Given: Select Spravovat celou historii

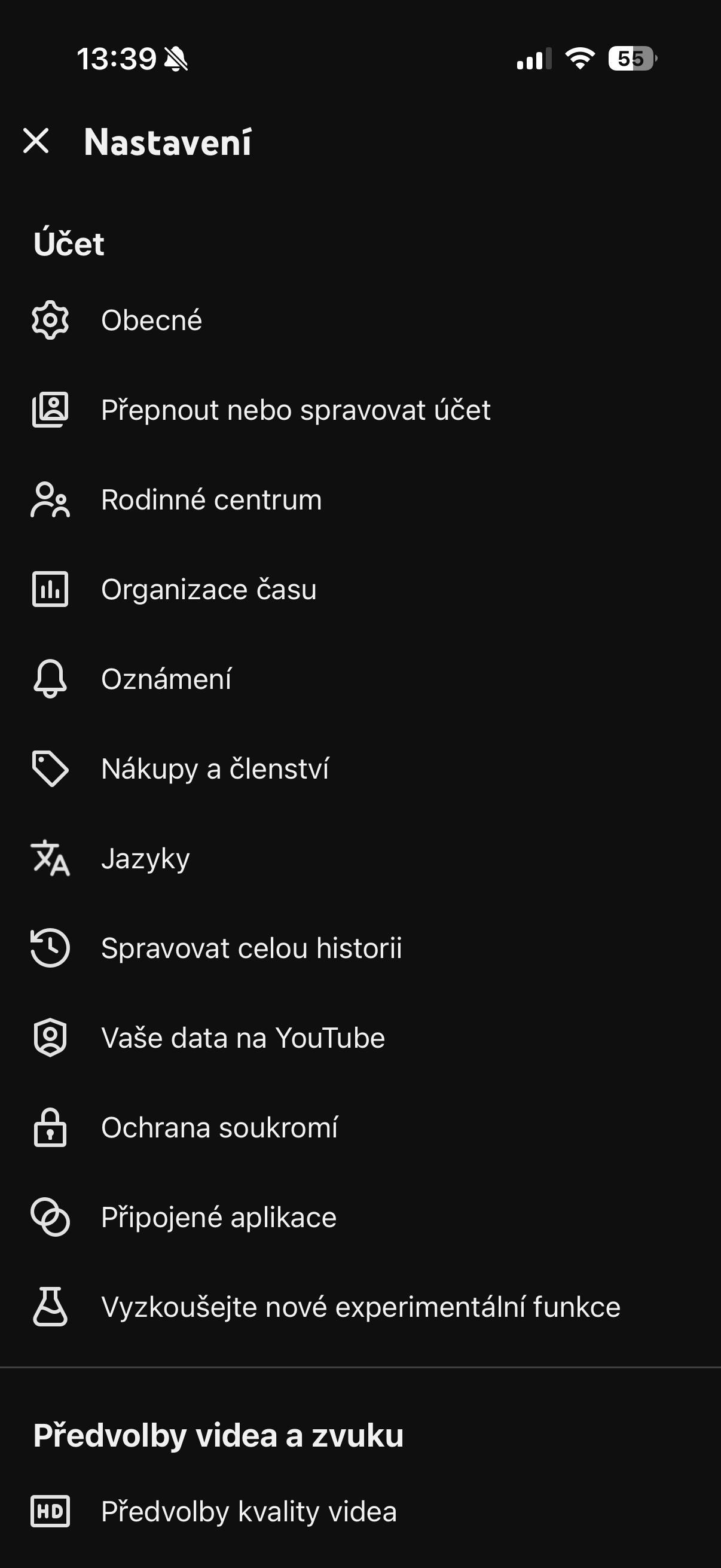Looking at the screenshot, I should [x=251, y=948].
